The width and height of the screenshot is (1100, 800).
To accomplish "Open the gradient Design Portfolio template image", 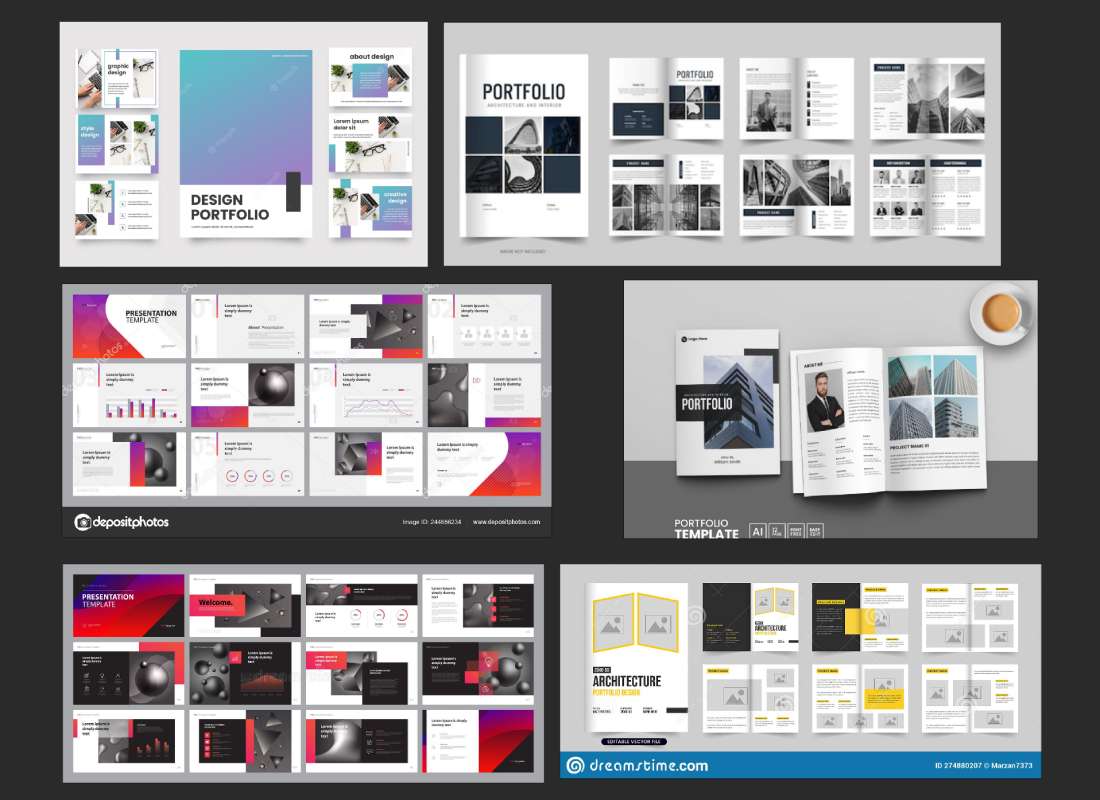I will [243, 144].
